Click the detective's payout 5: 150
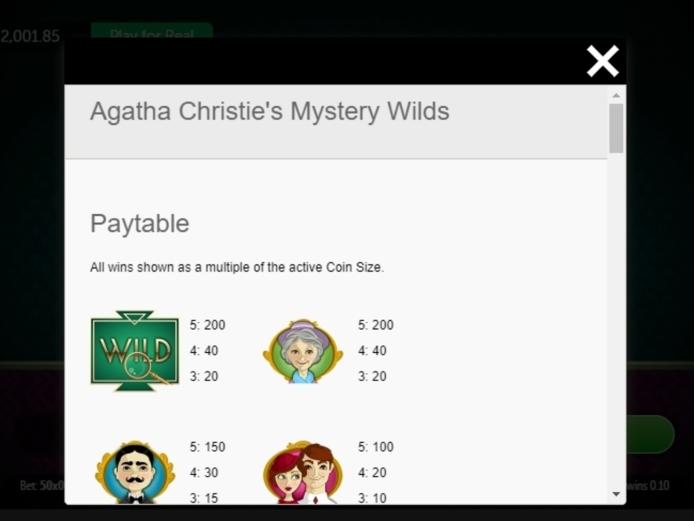 (208, 447)
